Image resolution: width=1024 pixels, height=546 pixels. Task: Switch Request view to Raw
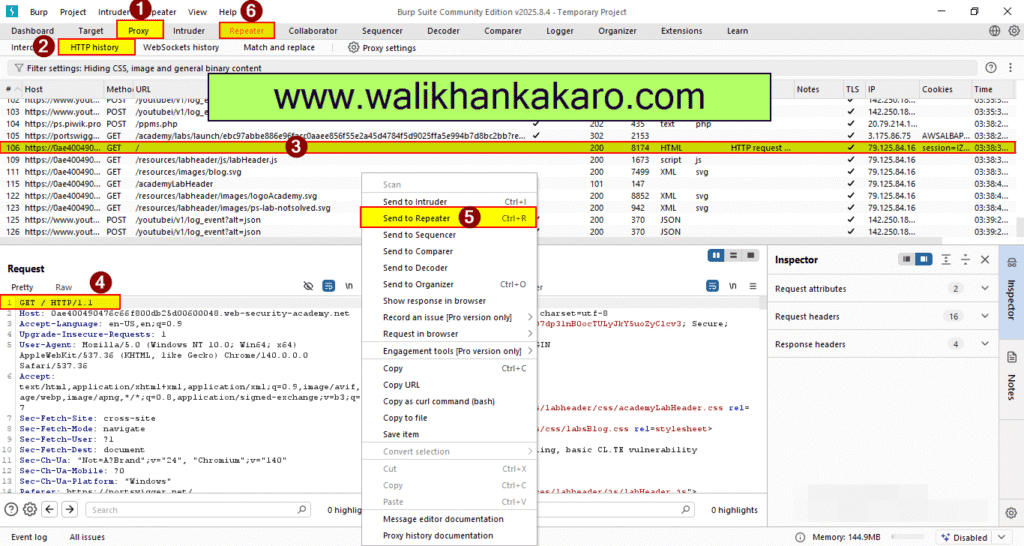63,287
